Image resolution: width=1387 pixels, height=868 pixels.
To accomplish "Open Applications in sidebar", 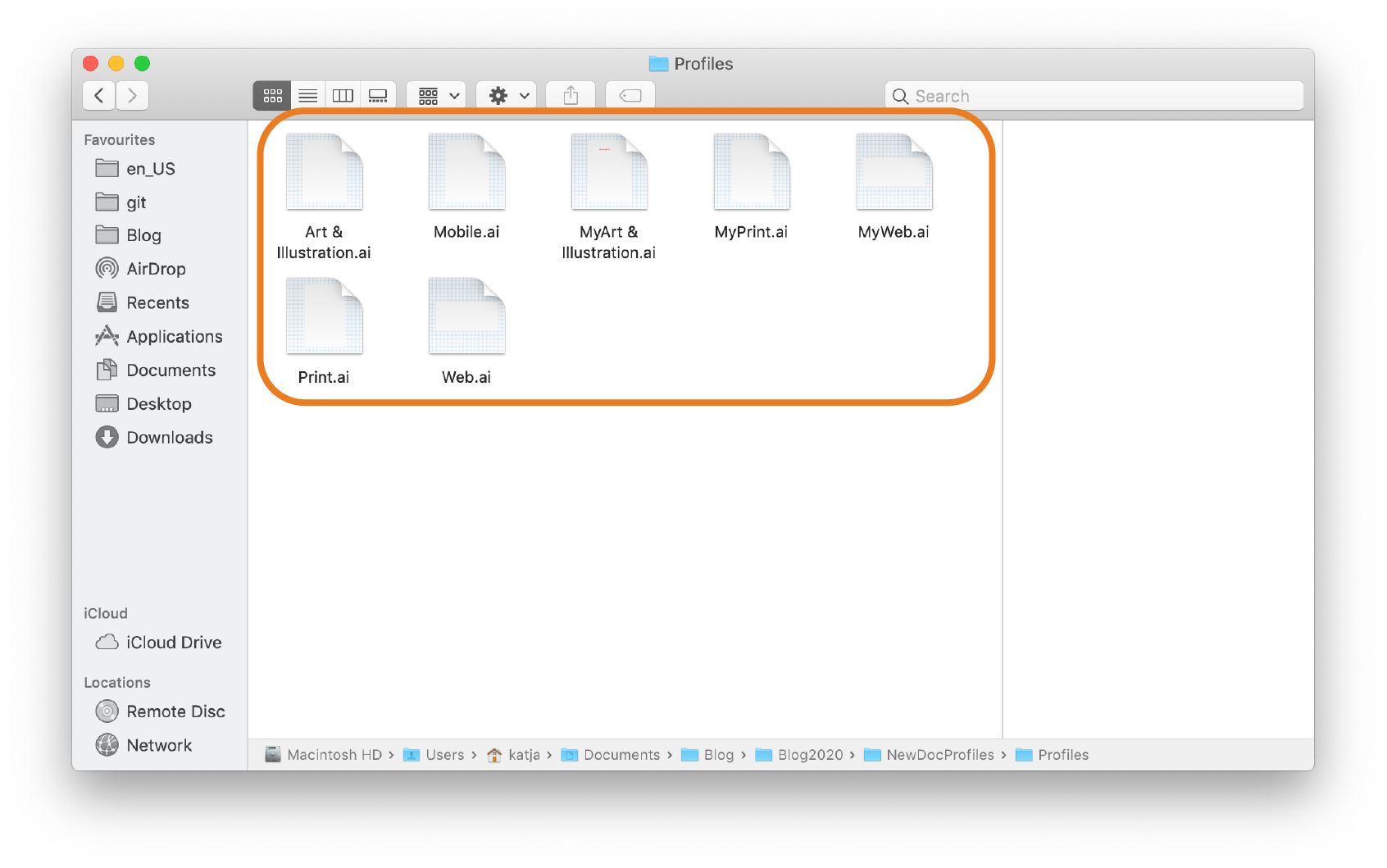I will coord(160,336).
